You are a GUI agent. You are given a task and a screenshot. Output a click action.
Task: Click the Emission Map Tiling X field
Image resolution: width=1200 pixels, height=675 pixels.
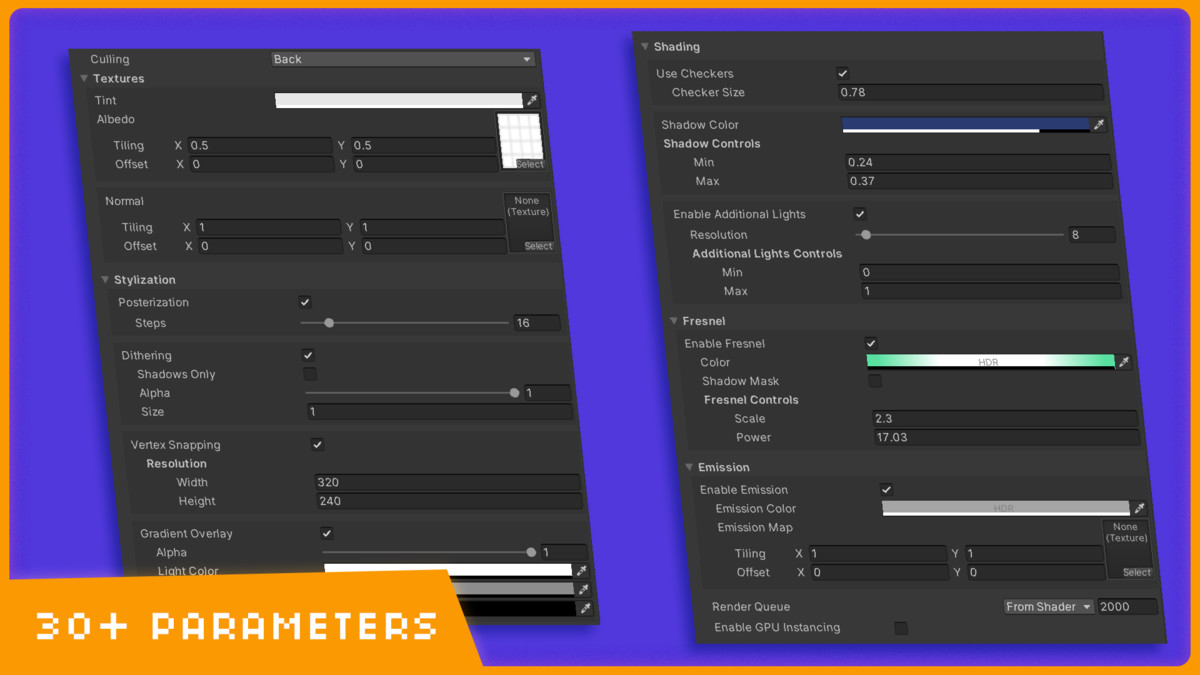[877, 554]
